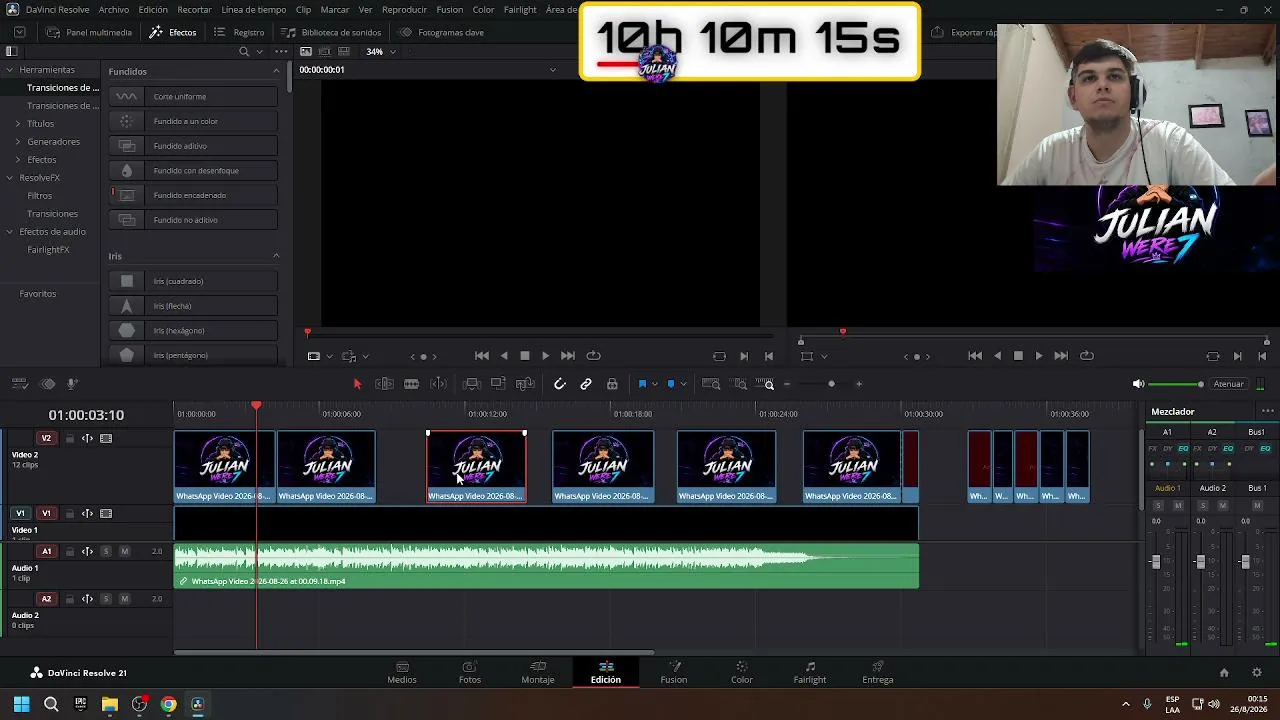1280x720 pixels.
Task: Open Windows Start menu
Action: [21, 704]
